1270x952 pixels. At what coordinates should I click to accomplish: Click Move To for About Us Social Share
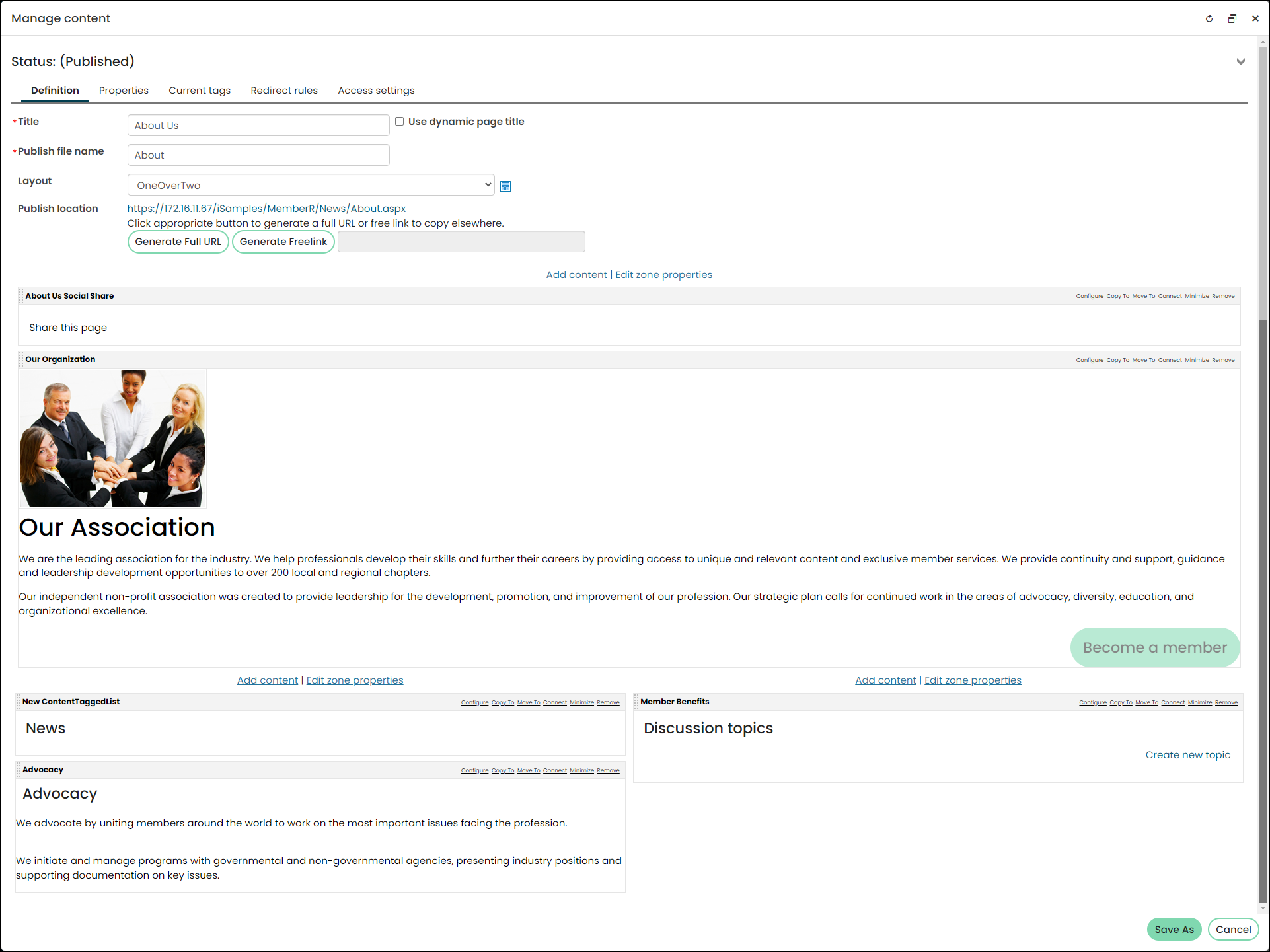[x=1144, y=296]
